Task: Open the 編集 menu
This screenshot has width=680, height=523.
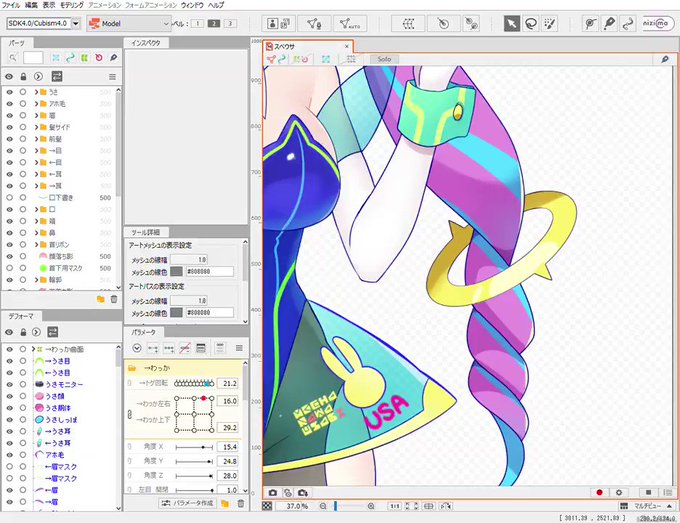Action: [31, 5]
